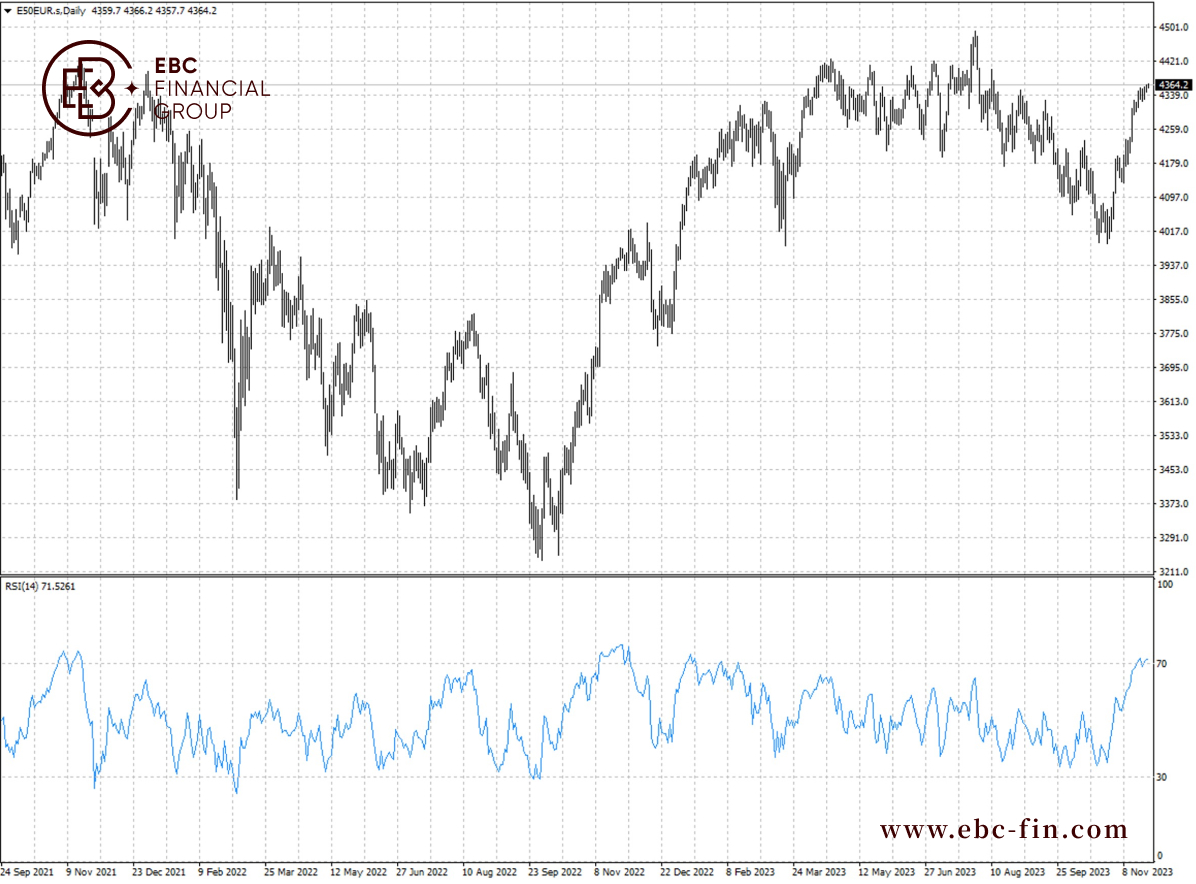Click the current price tag 4364.2
The image size is (1196, 884).
(1174, 85)
